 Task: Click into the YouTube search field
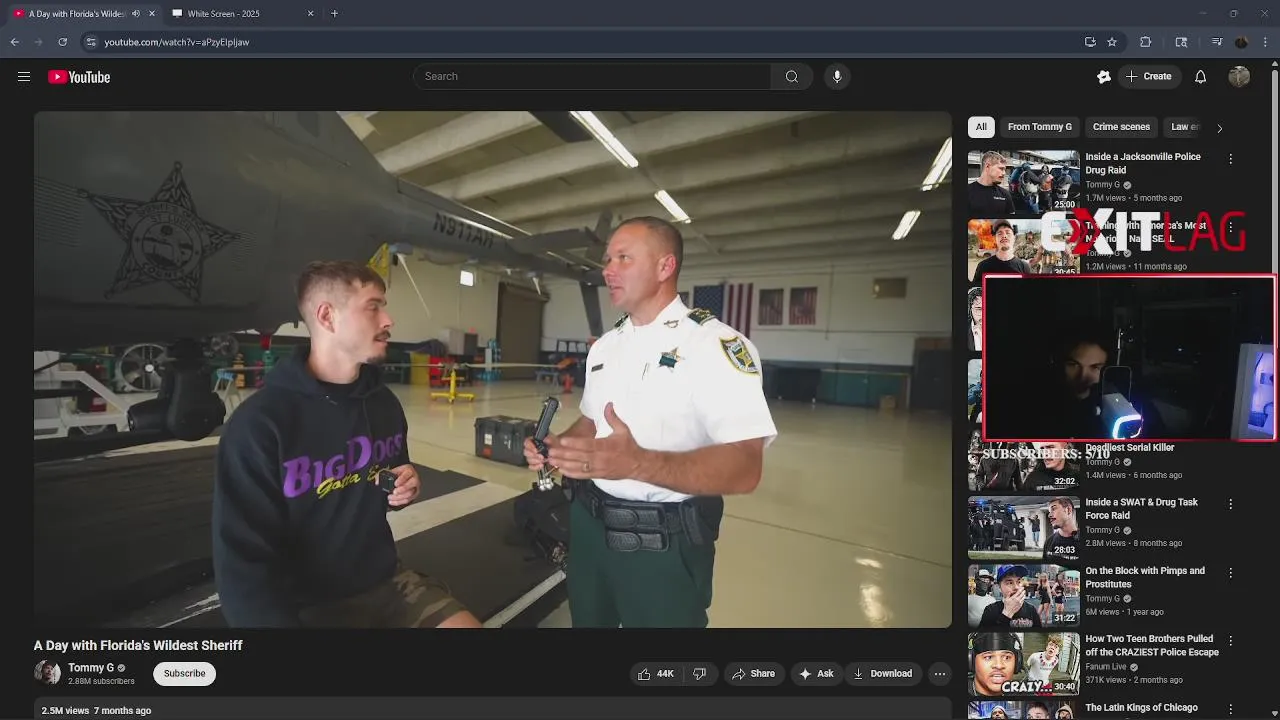[x=592, y=77]
